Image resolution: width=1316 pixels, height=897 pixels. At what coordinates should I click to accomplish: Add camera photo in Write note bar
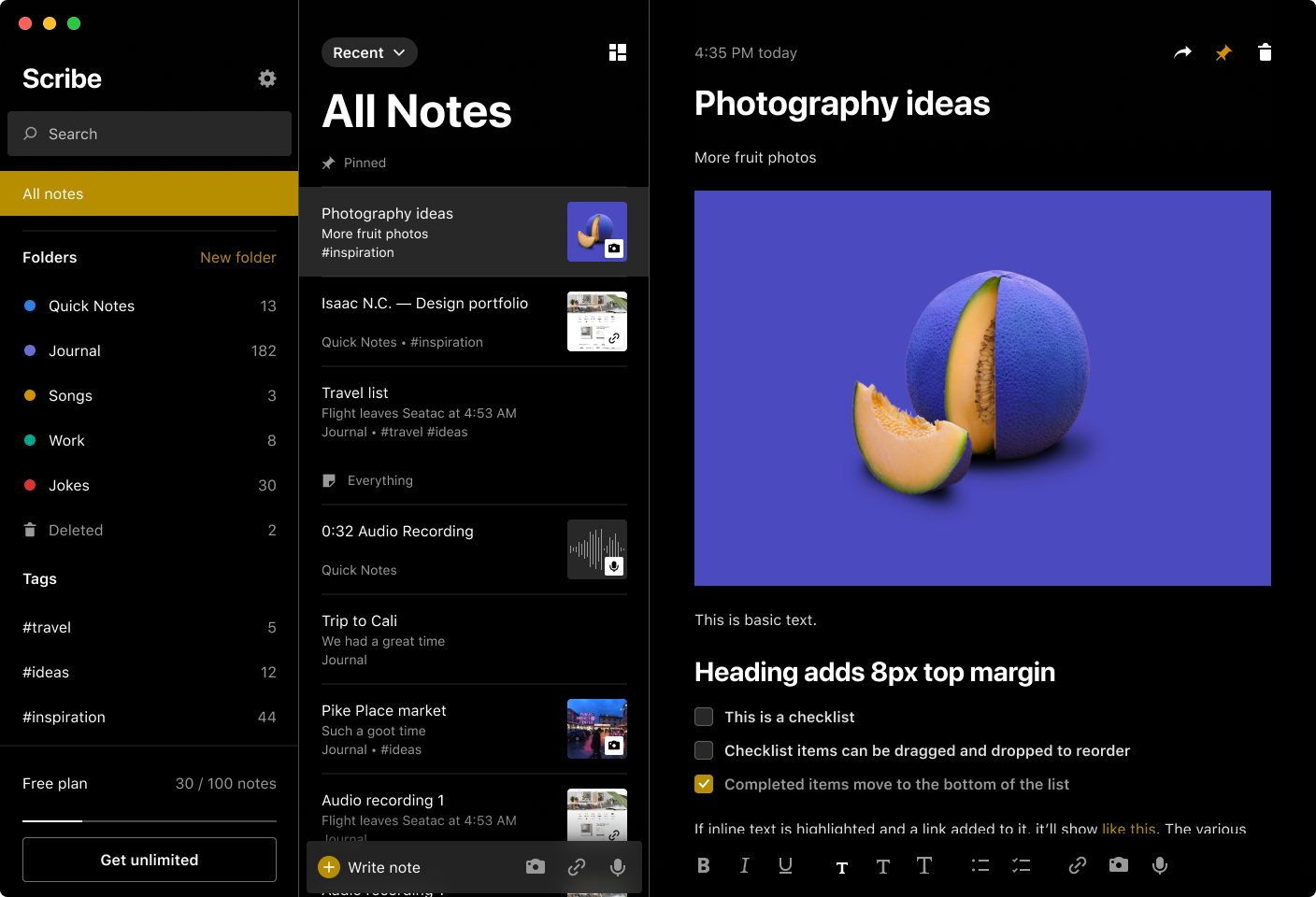[x=536, y=867]
